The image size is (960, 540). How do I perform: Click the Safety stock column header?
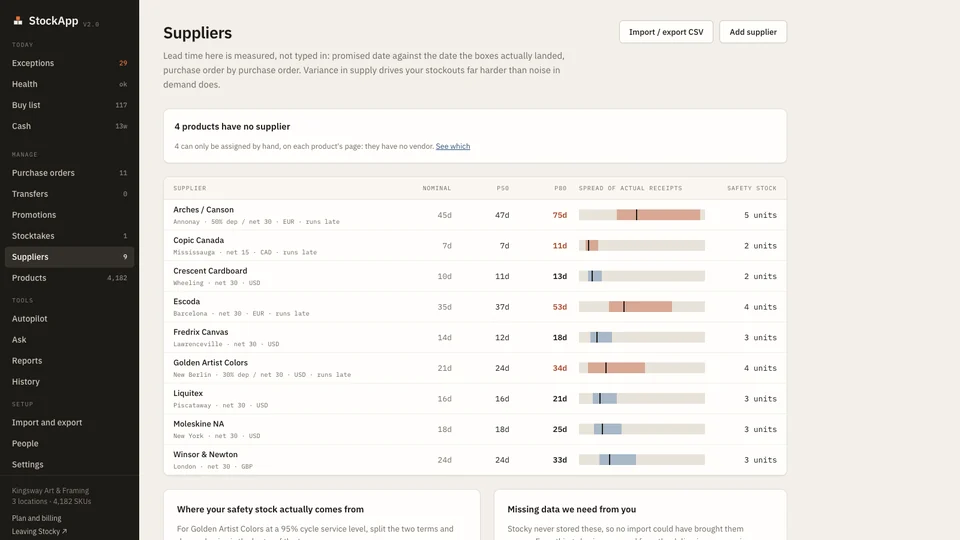(752, 188)
